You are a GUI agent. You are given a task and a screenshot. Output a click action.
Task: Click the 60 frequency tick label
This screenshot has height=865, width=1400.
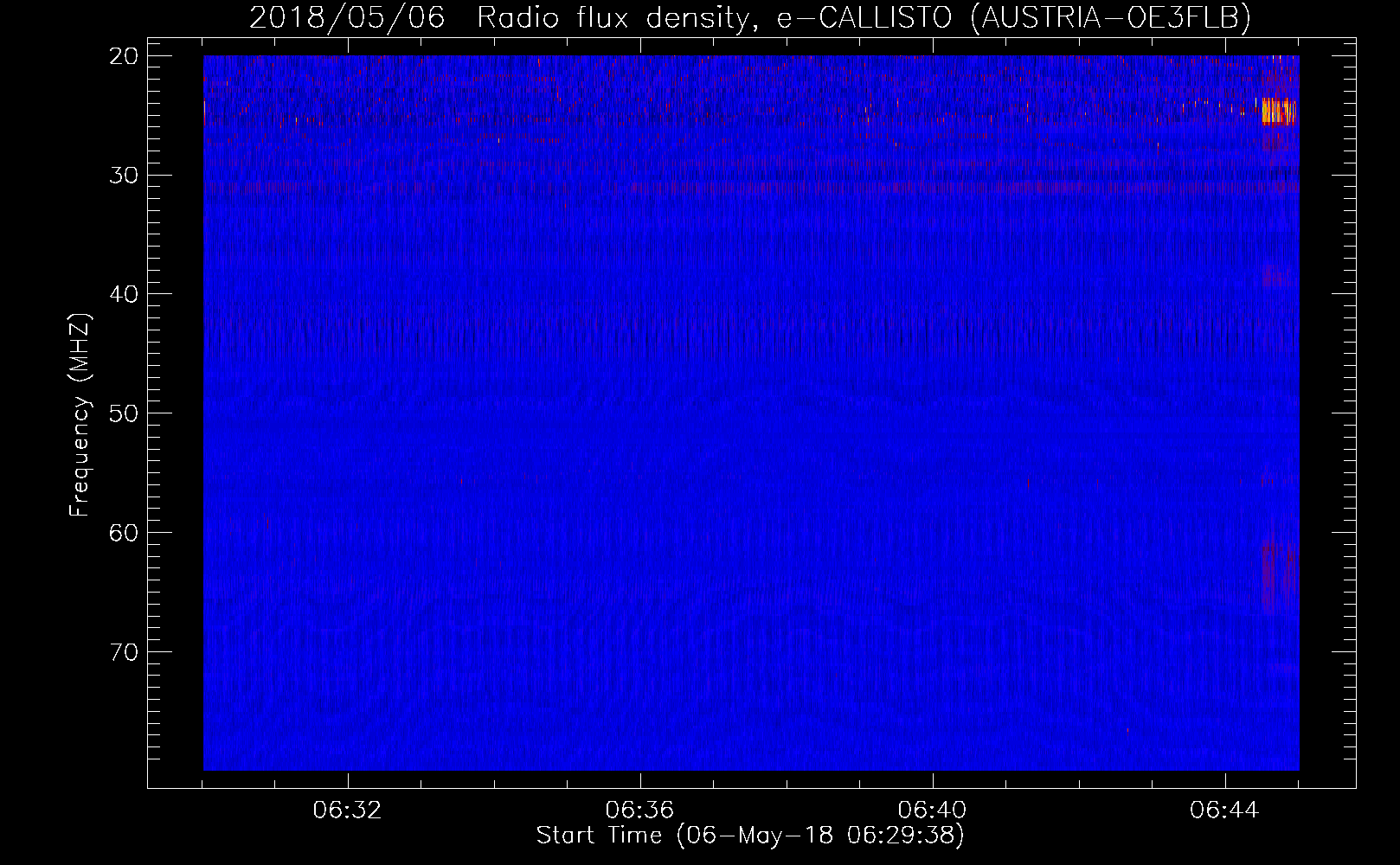[125, 533]
